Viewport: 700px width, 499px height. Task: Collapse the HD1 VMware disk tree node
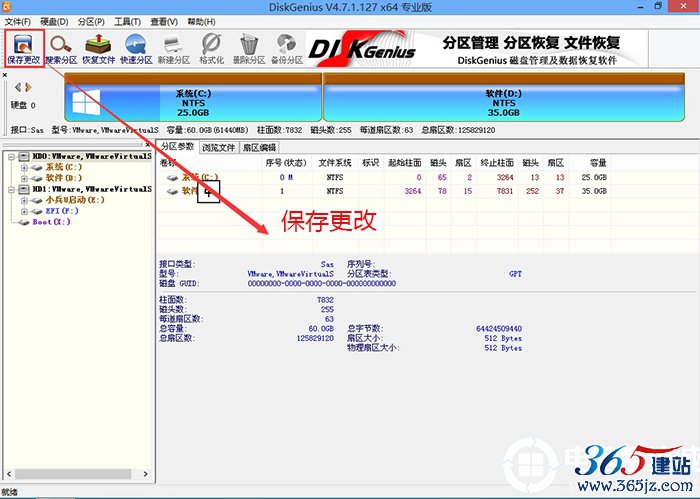[11, 190]
